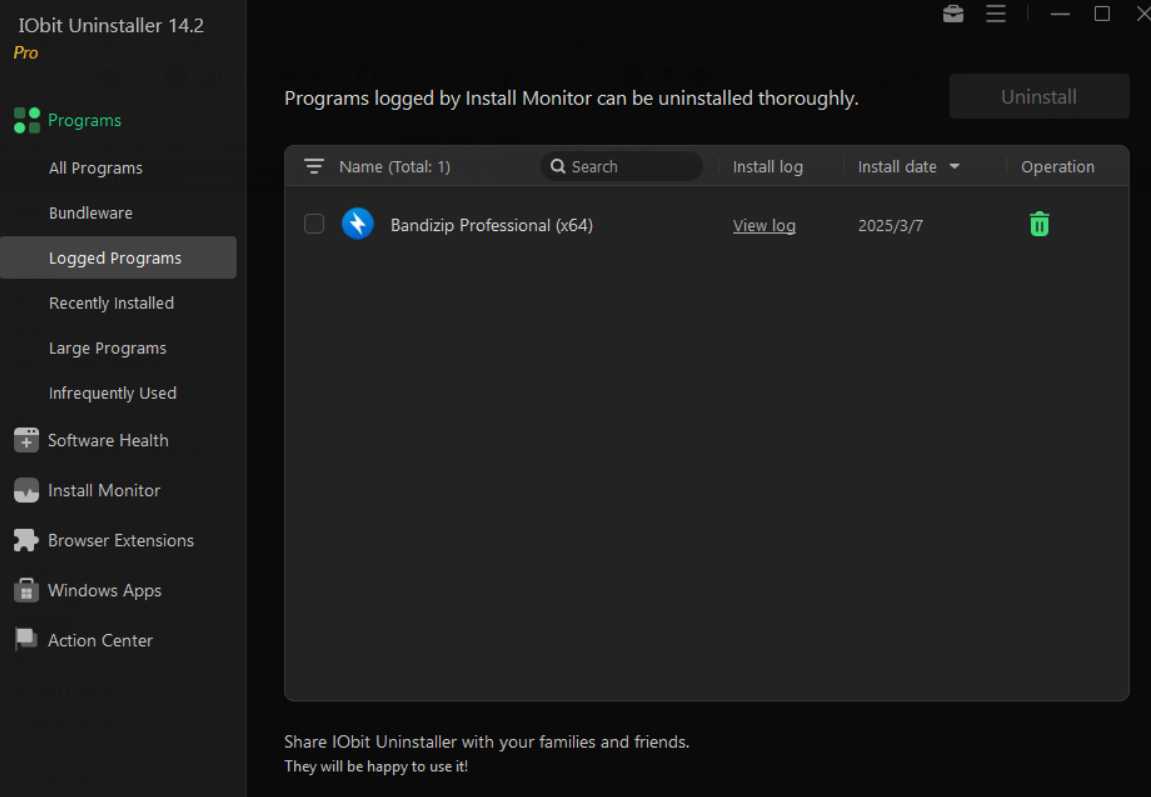Go to Large Programs
Image resolution: width=1151 pixels, height=797 pixels.
pyautogui.click(x=108, y=348)
